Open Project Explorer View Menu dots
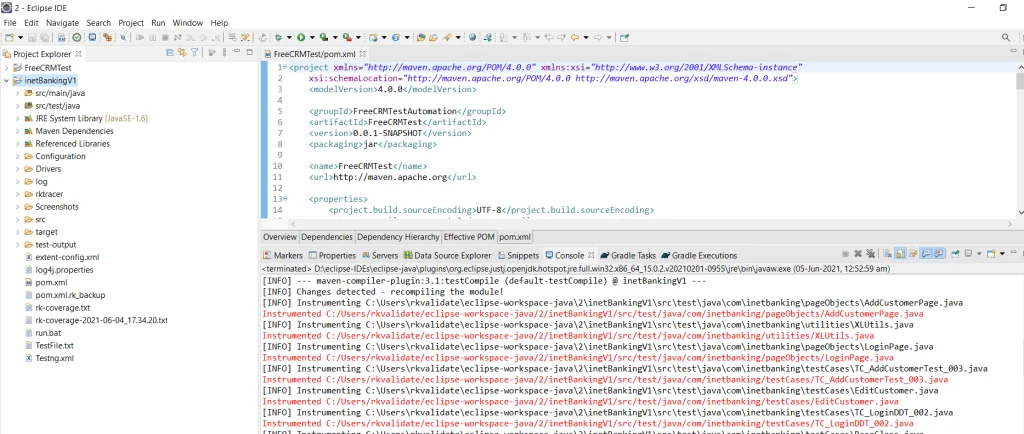This screenshot has width=1024, height=434. (x=224, y=53)
